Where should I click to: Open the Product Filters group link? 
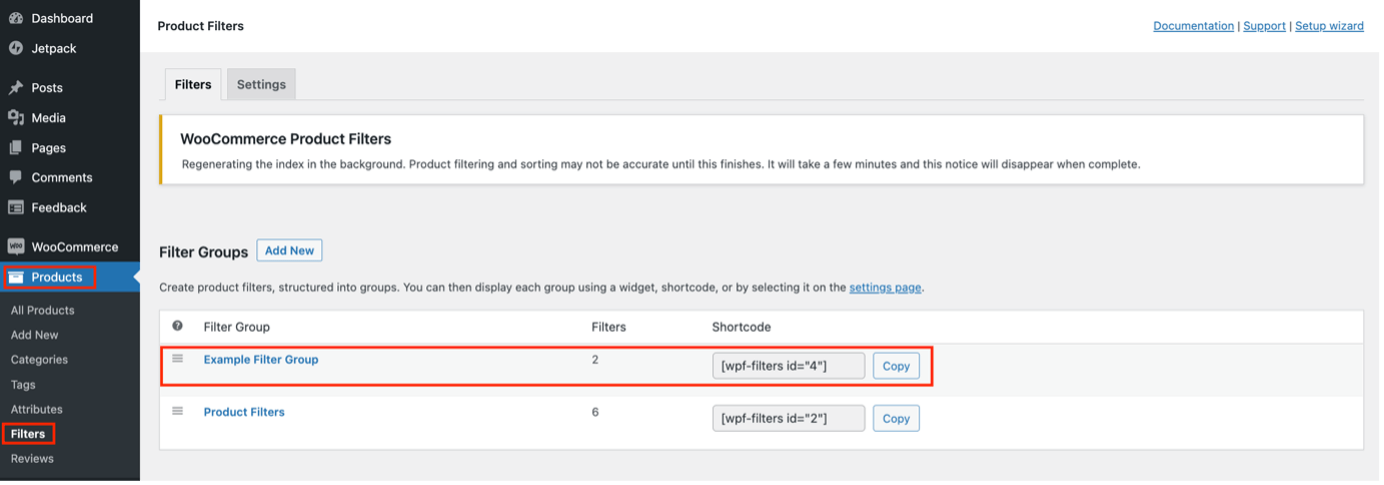244,412
